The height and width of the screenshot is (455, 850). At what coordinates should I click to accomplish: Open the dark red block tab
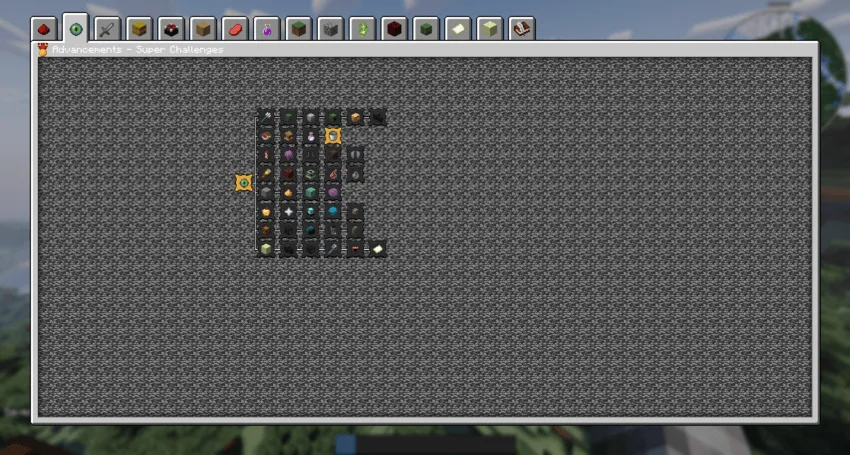click(394, 29)
